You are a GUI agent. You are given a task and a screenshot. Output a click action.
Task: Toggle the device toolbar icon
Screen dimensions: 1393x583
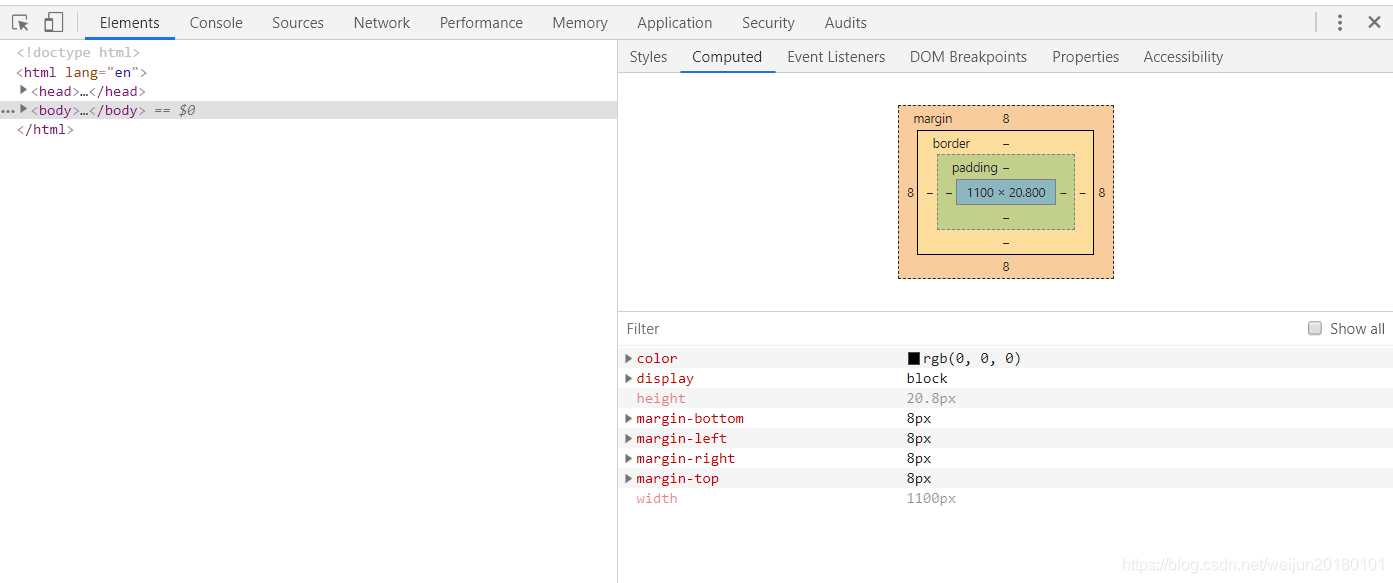(x=53, y=22)
